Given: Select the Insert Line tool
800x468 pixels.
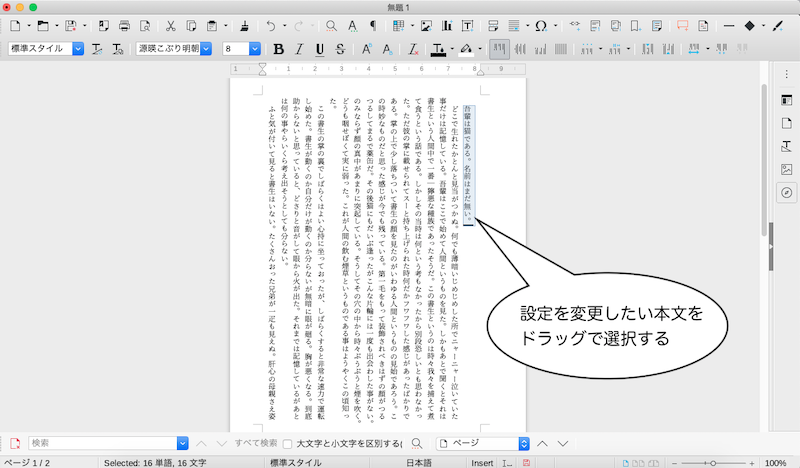Looking at the screenshot, I should [x=729, y=26].
